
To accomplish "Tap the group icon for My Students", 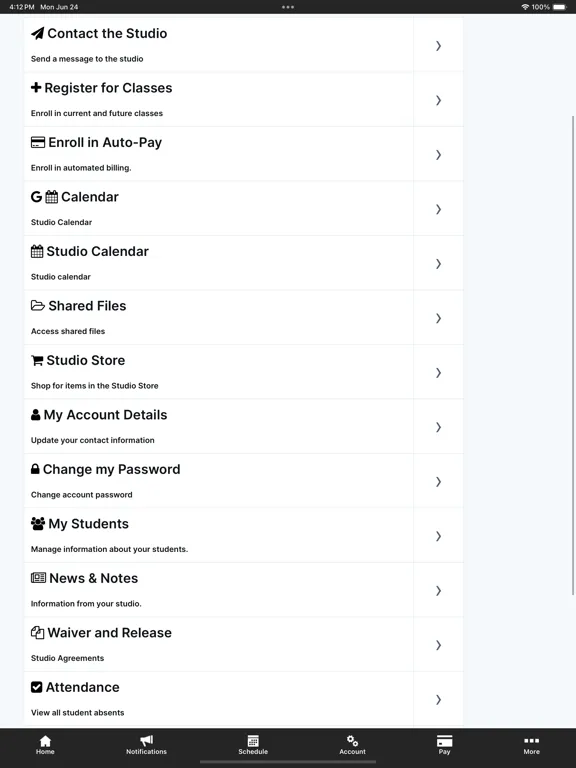I will pos(38,524).
